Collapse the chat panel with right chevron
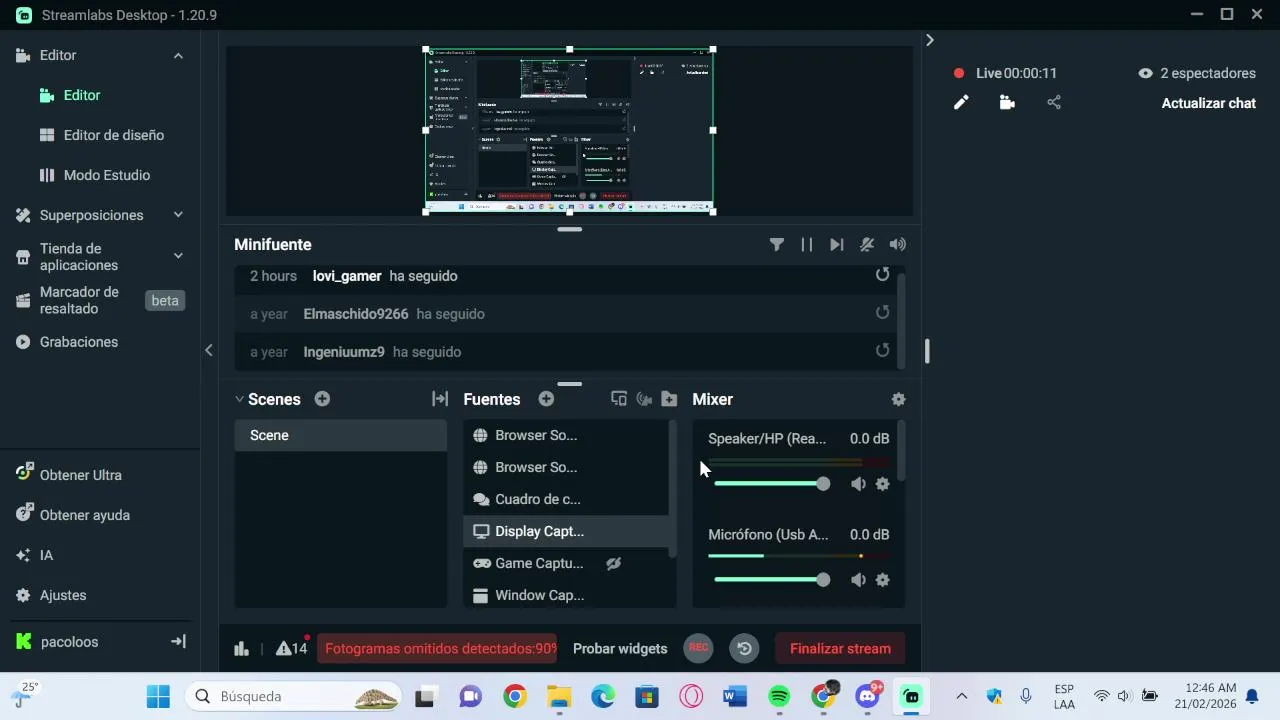Screen dimensions: 1280x720 930,40
